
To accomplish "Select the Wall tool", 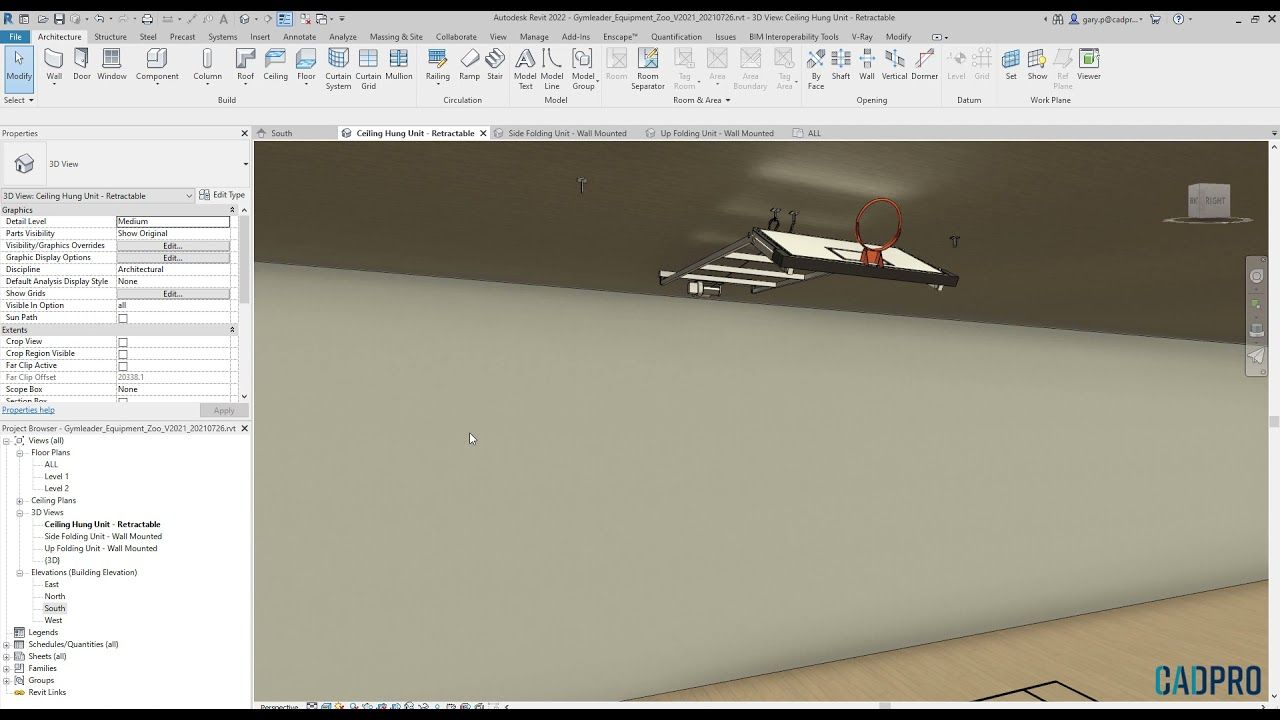I will pyautogui.click(x=54, y=65).
